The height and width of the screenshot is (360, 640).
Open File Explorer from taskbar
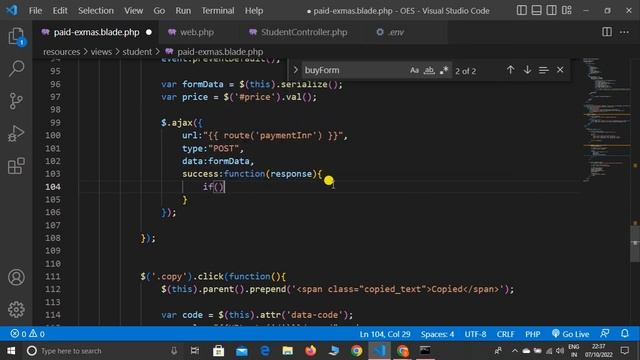288,351
